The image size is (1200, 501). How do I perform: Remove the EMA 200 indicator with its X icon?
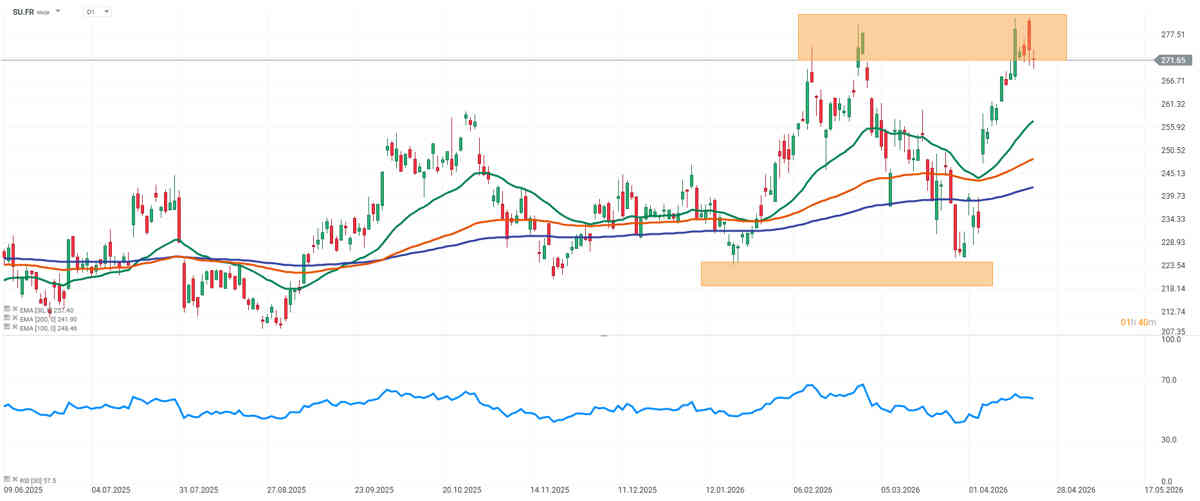click(14, 319)
